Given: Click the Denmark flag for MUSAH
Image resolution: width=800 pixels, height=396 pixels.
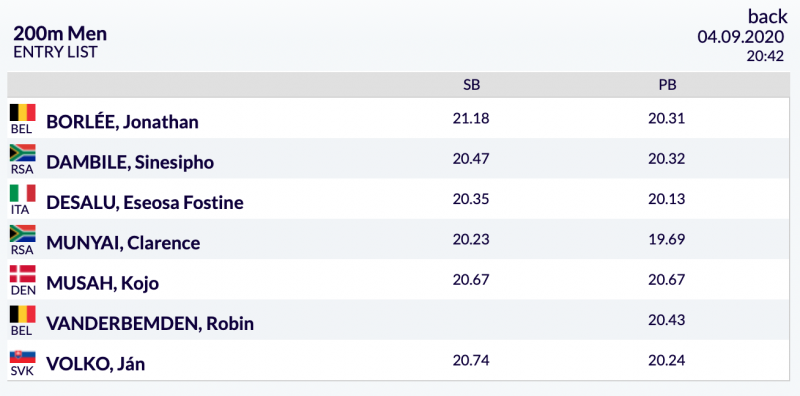Looking at the screenshot, I should tap(22, 274).
